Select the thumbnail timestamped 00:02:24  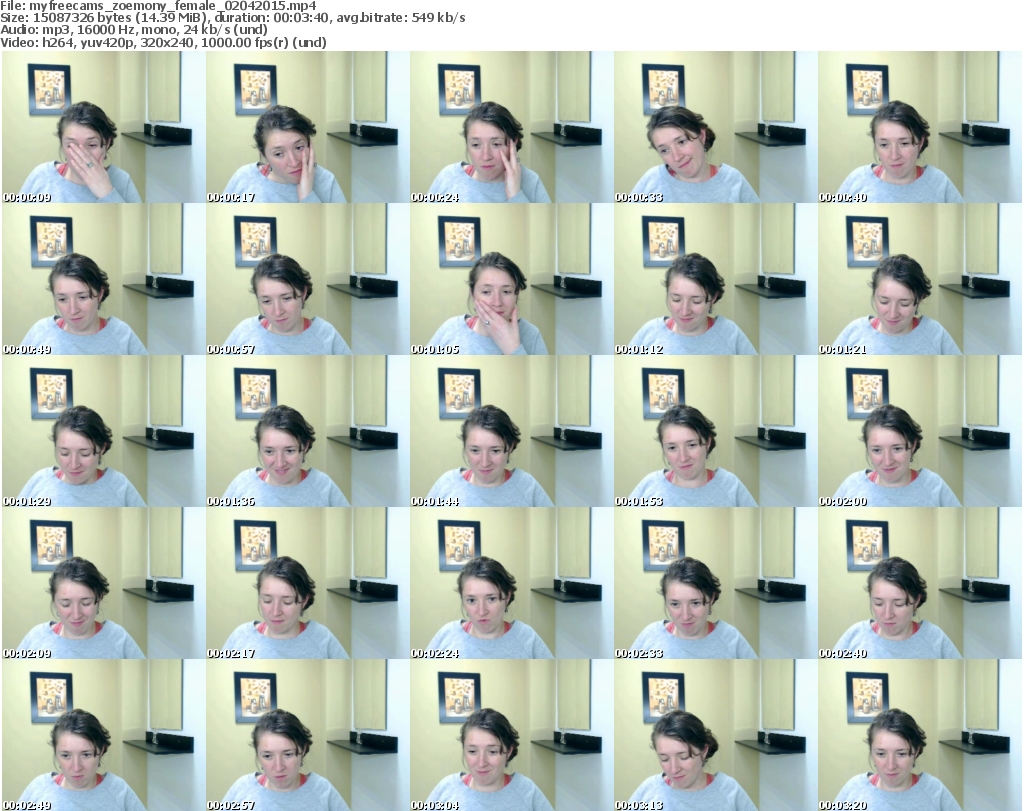pyautogui.click(x=511, y=583)
